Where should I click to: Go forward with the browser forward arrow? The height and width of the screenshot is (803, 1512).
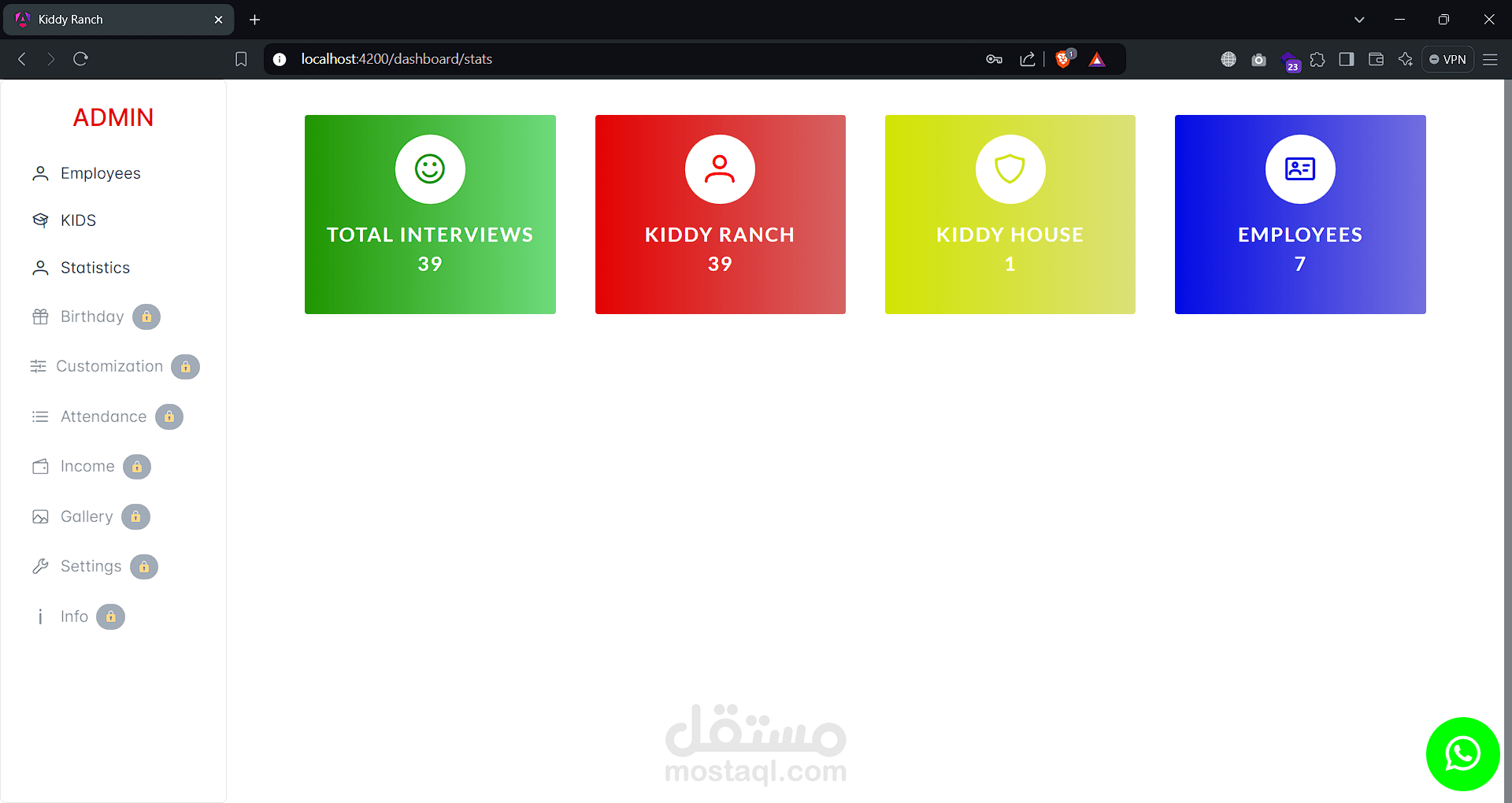point(51,59)
